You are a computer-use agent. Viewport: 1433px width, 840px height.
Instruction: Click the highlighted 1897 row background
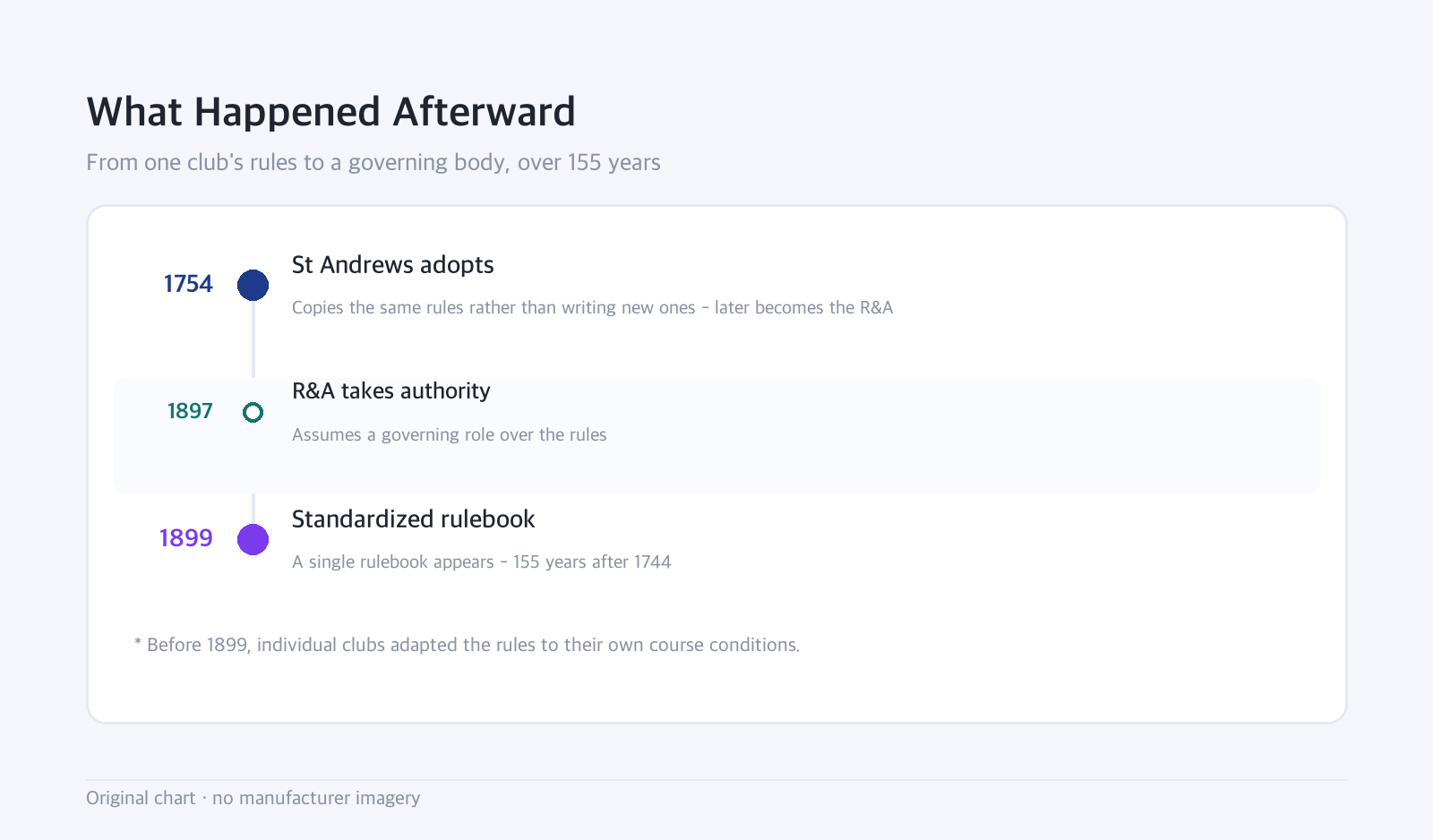(716, 435)
